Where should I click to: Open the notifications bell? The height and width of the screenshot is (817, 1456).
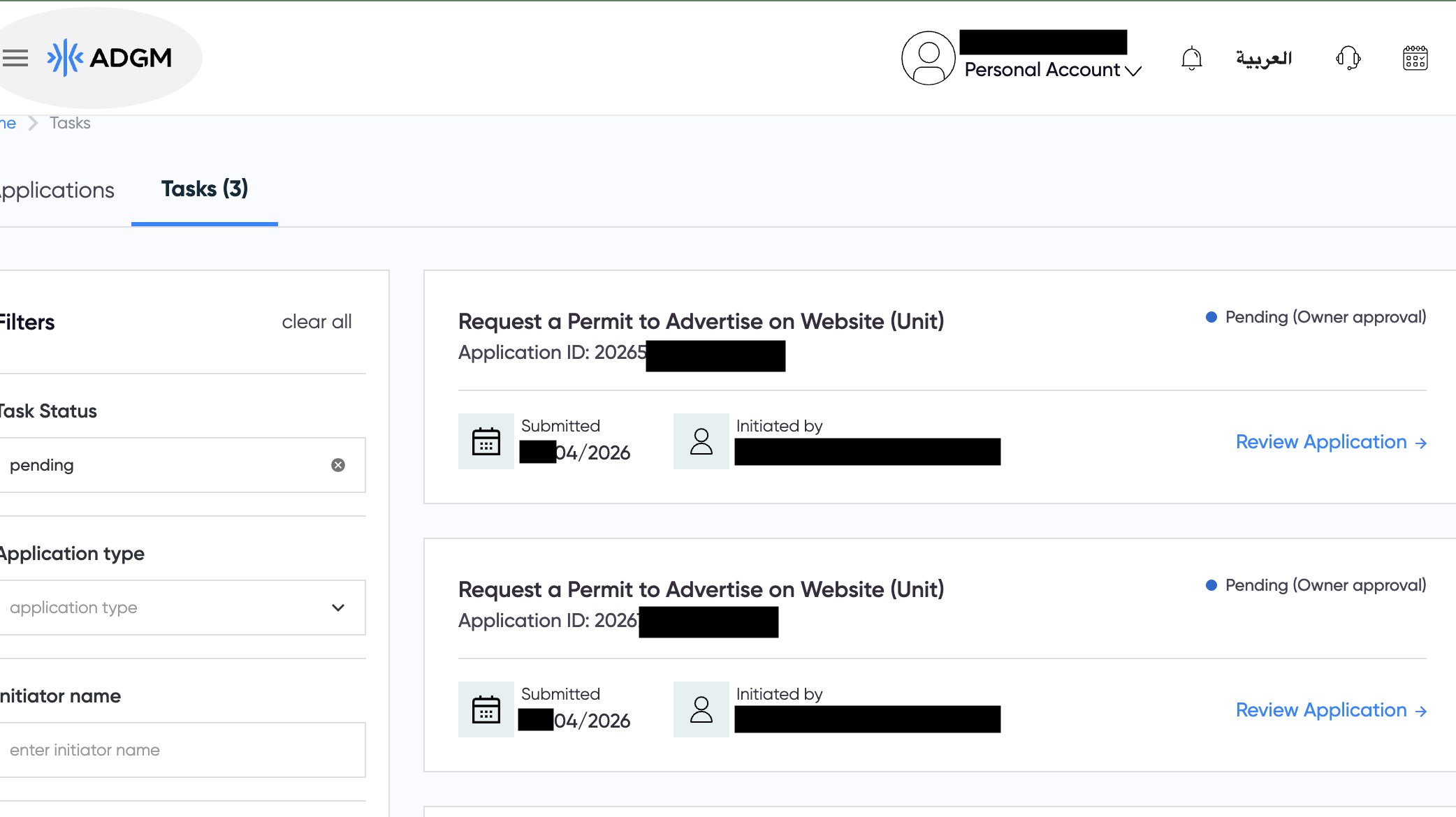coord(1191,59)
